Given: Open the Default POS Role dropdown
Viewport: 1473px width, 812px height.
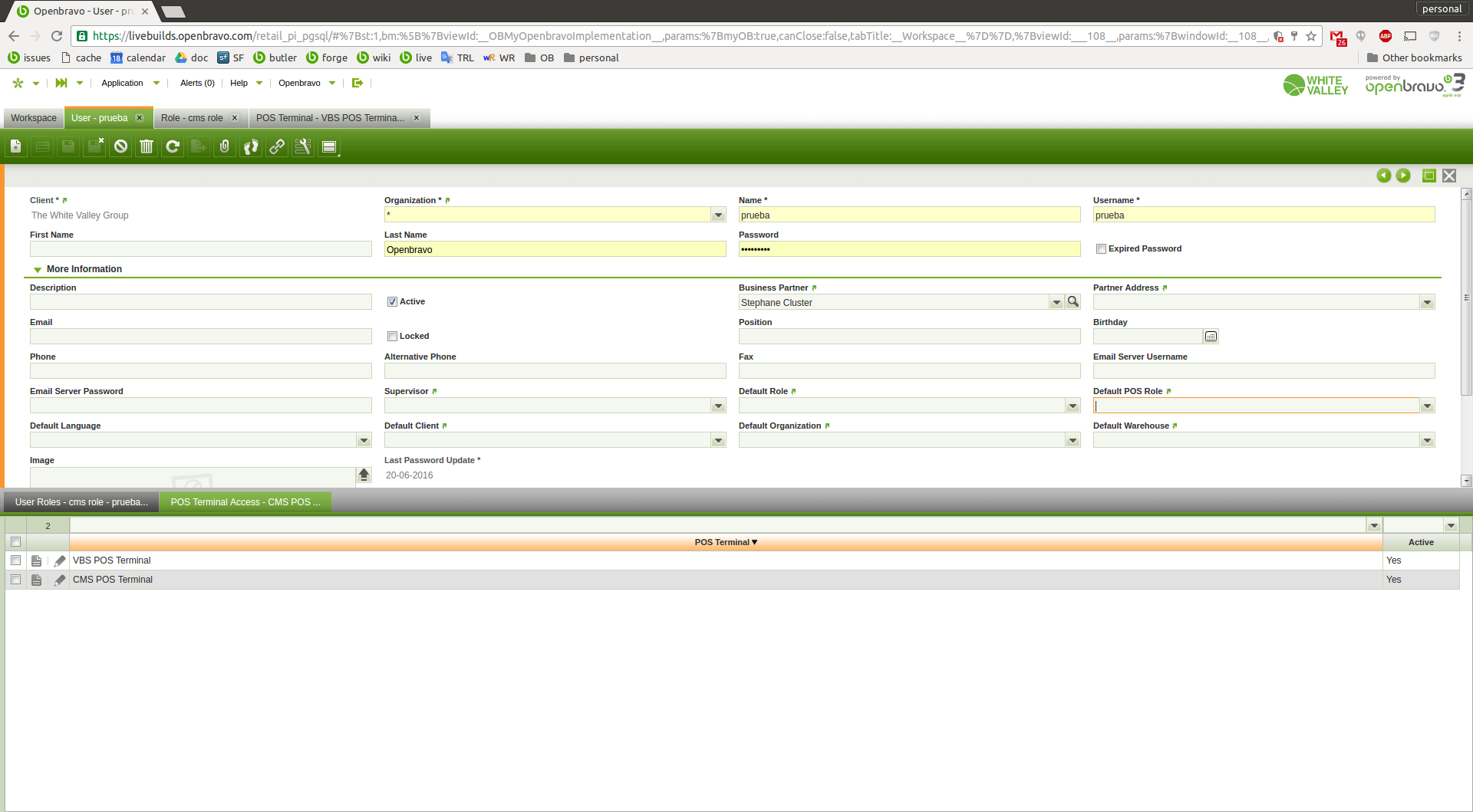Looking at the screenshot, I should 1427,406.
